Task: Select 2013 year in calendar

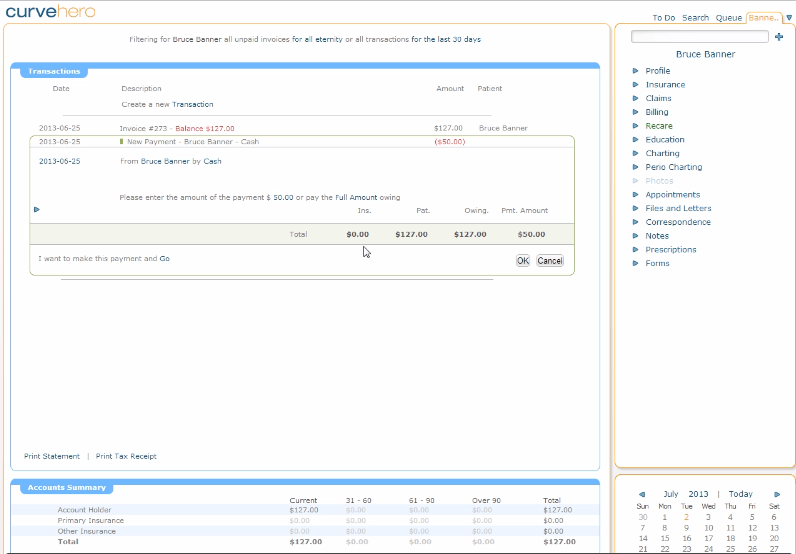Action: (x=698, y=494)
